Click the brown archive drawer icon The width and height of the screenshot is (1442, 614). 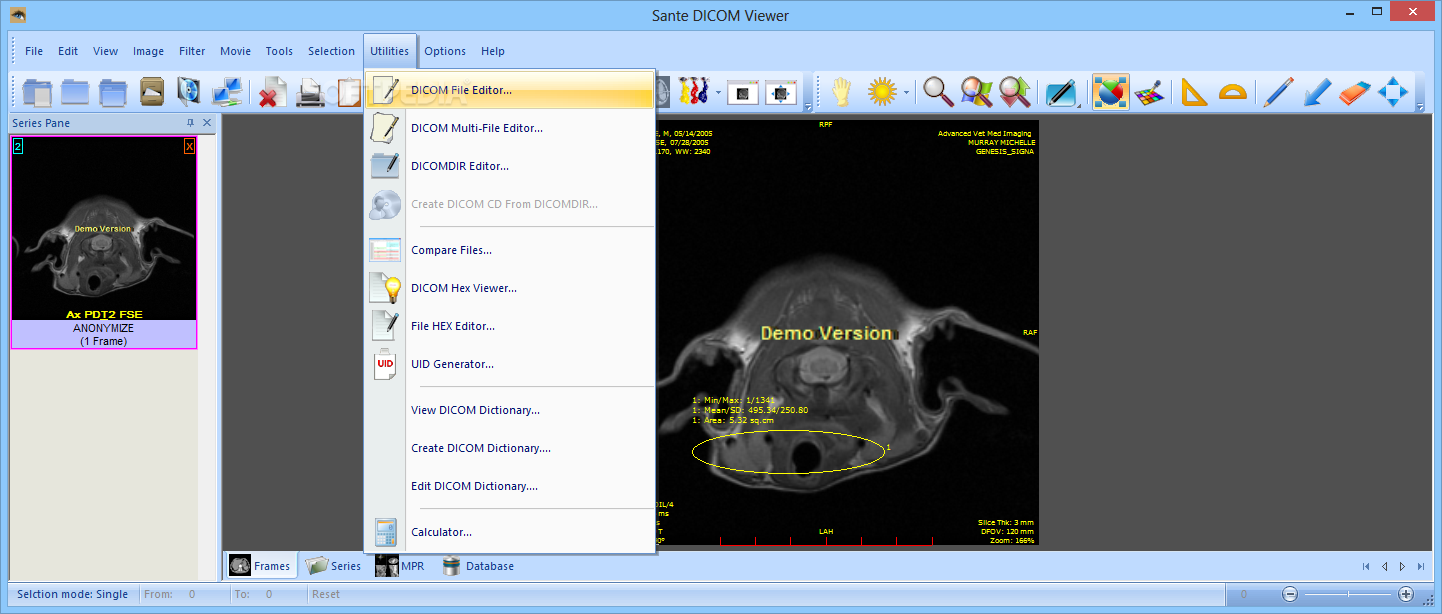pos(151,92)
